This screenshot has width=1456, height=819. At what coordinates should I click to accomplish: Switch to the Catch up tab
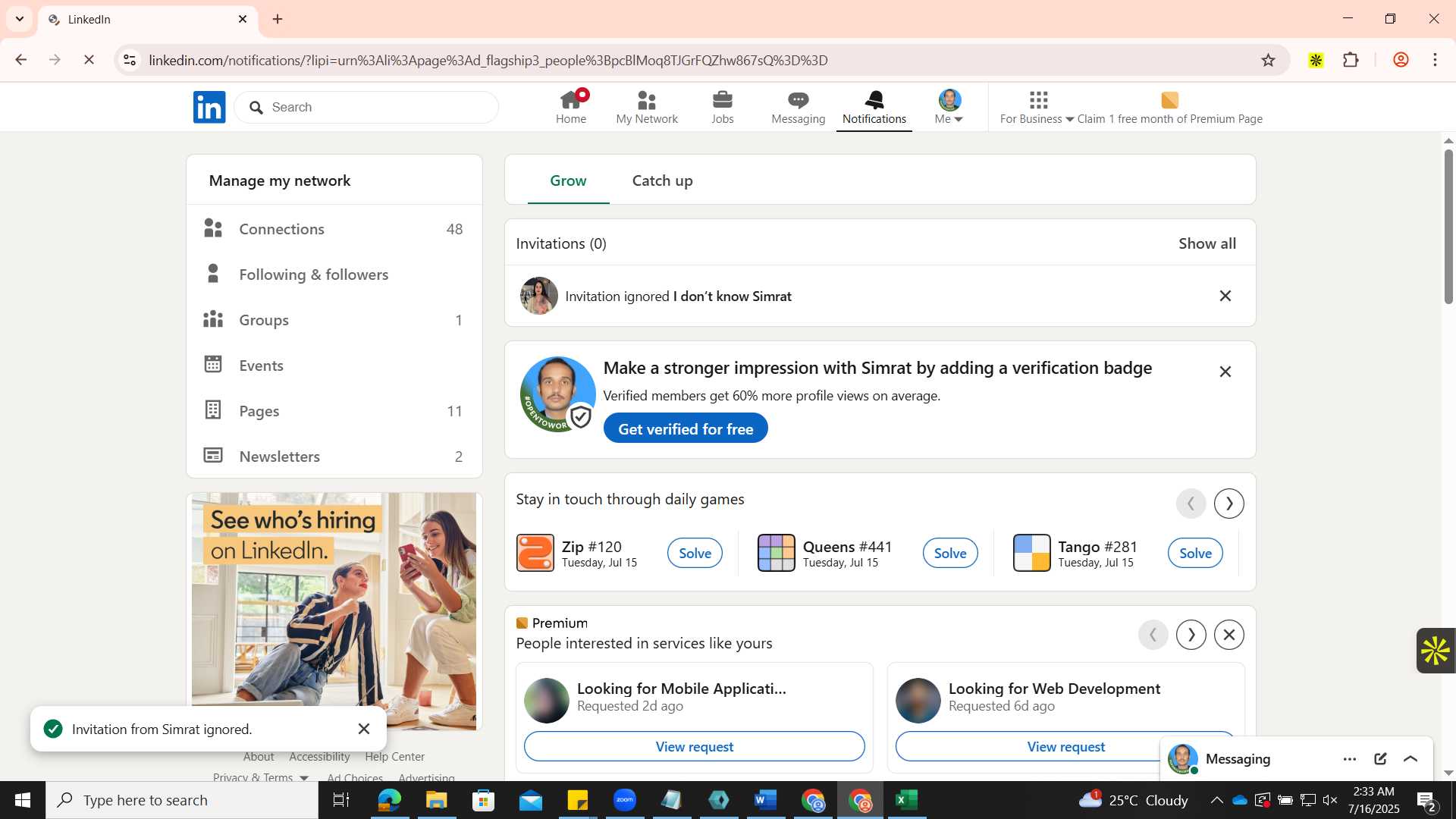pos(662,180)
